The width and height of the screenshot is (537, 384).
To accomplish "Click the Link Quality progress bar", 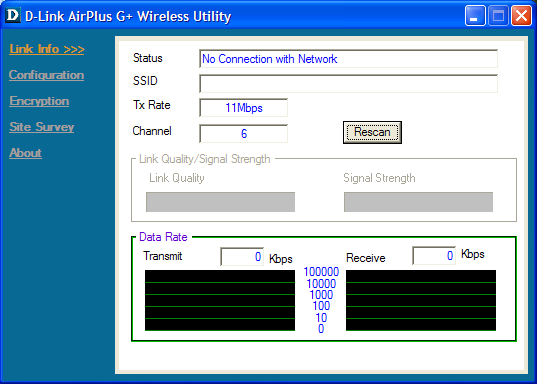I will (x=220, y=202).
